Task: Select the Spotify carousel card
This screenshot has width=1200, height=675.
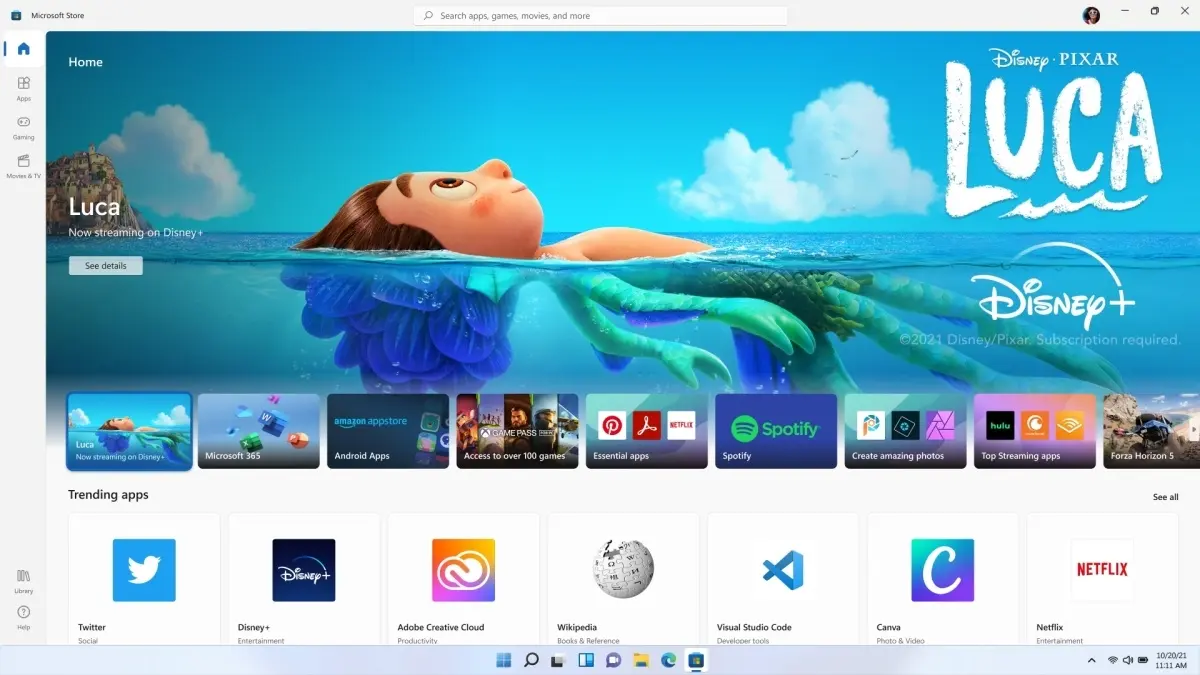Action: tap(776, 431)
